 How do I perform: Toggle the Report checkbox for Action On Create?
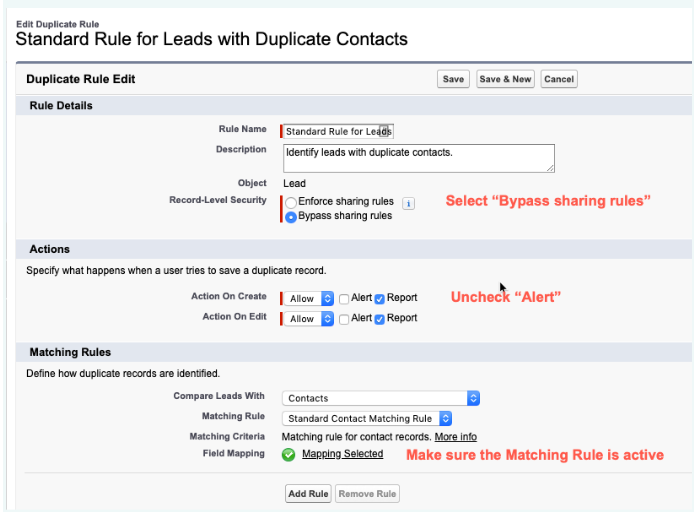click(379, 298)
